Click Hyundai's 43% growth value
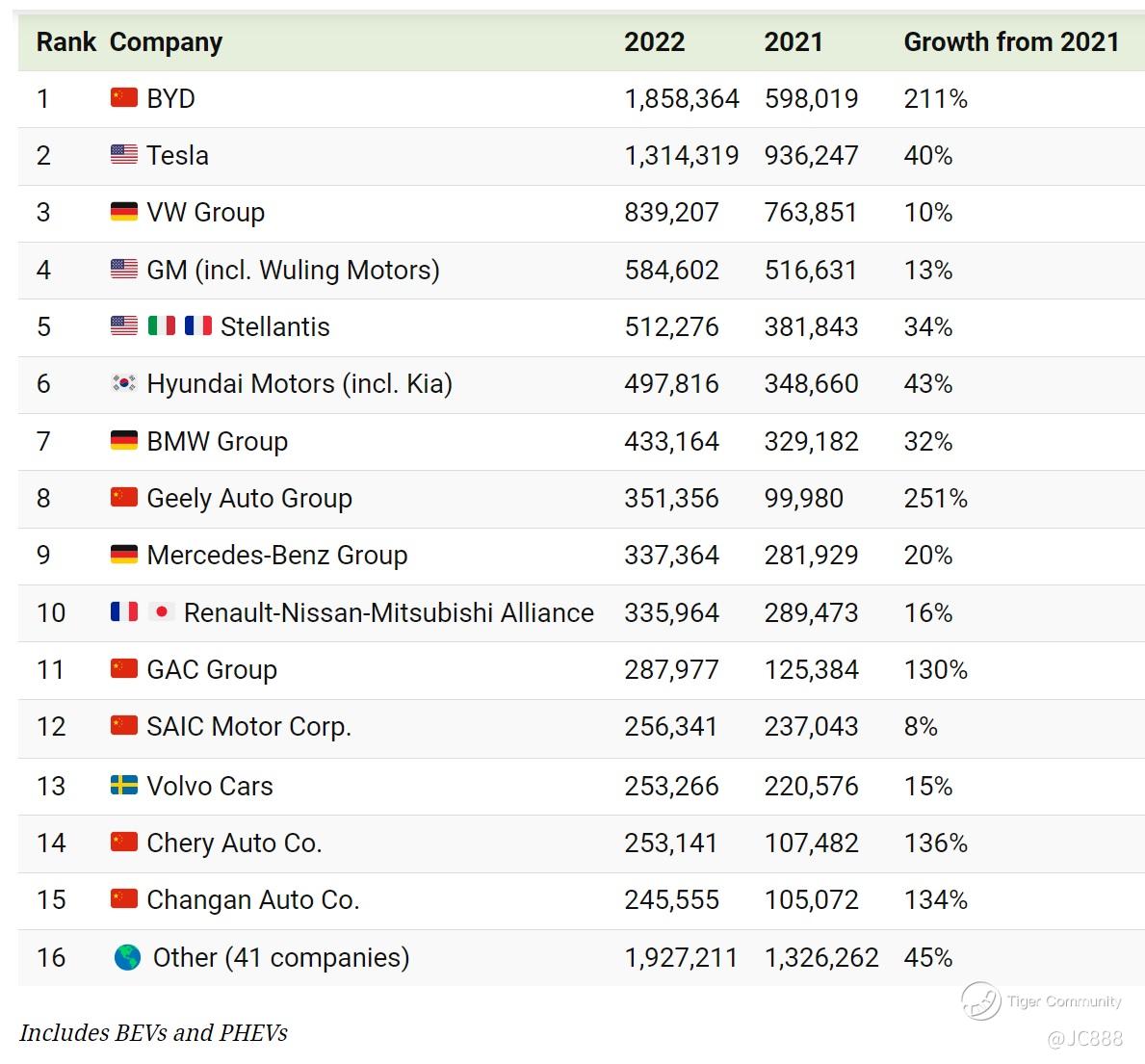 pyautogui.click(x=928, y=384)
